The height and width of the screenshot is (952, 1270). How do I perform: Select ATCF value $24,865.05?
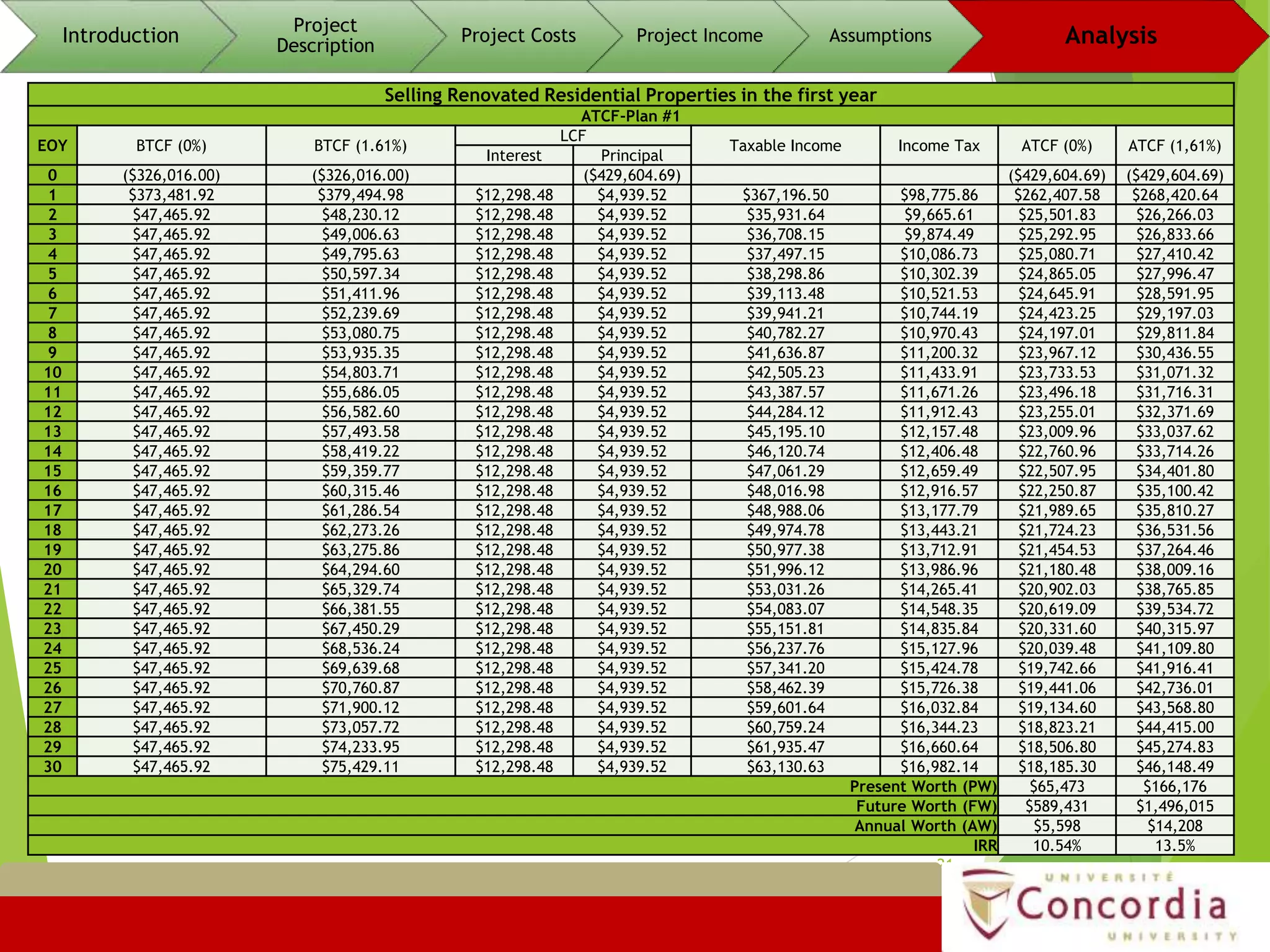1057,273
